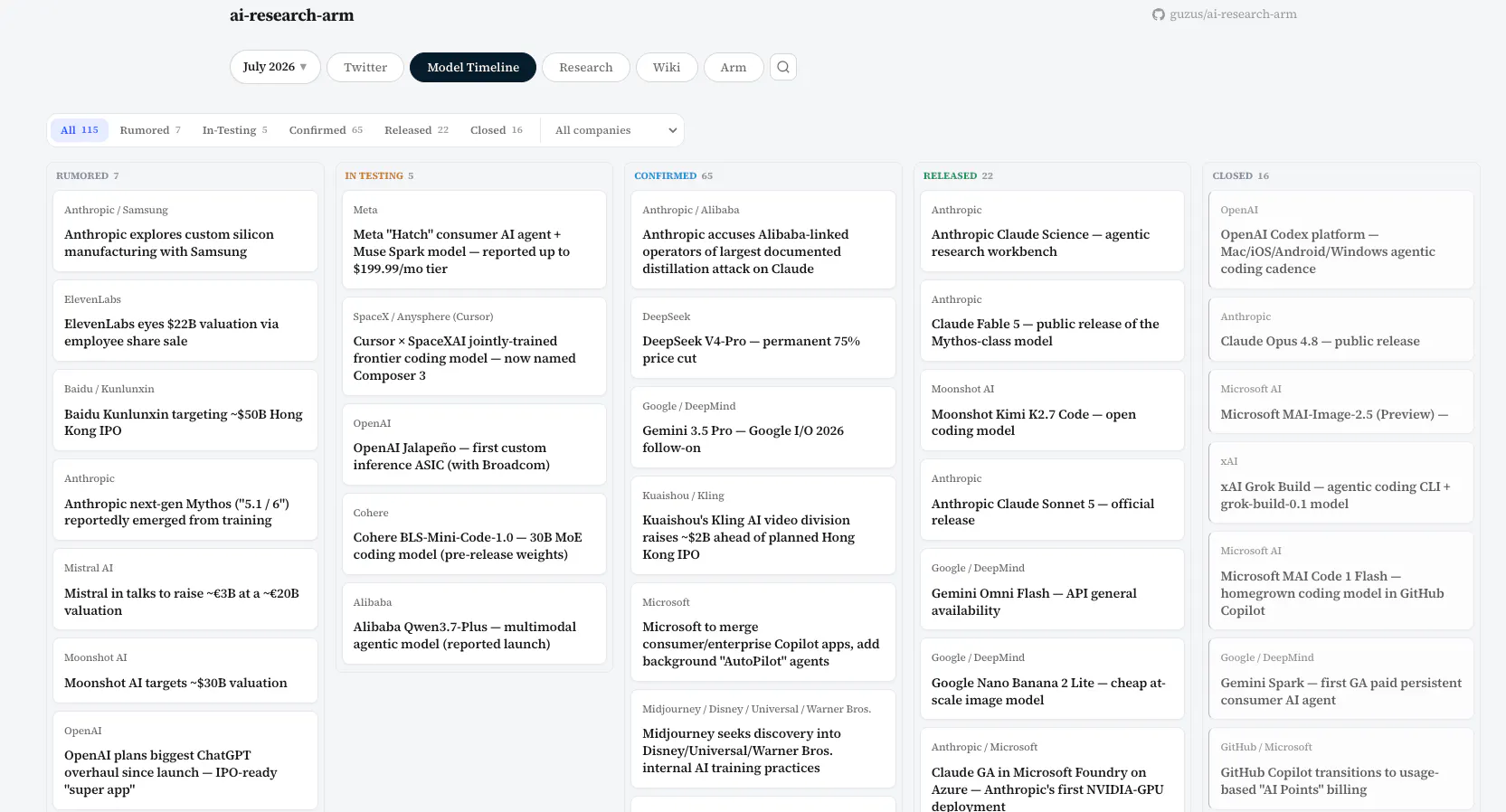The height and width of the screenshot is (812, 1506).
Task: Open the July 2026 month dropdown
Action: 275,67
